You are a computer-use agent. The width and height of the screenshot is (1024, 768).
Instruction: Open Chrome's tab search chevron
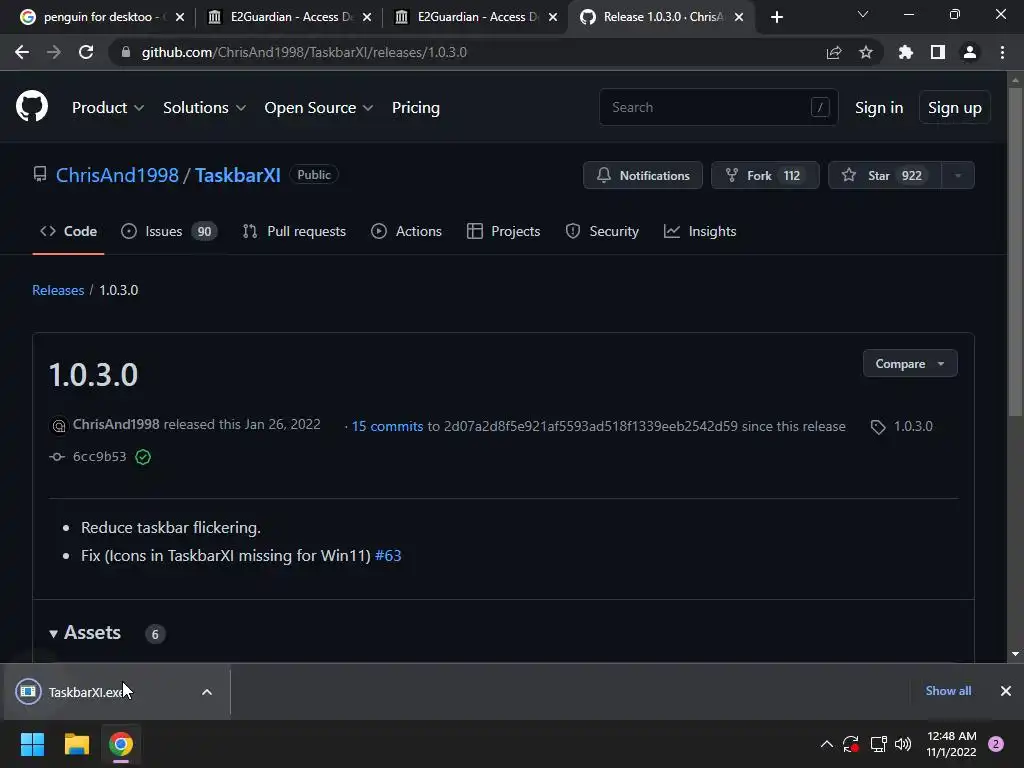click(x=863, y=14)
